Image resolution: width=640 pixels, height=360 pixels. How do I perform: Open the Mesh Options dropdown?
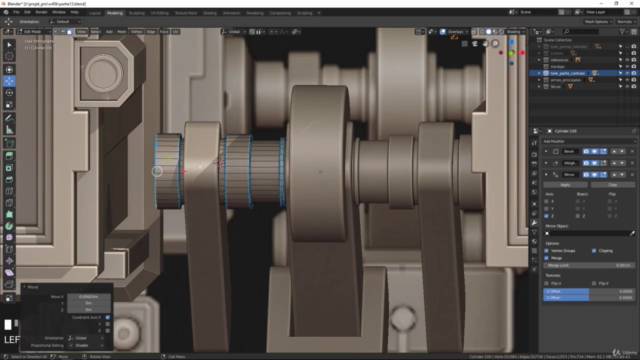(598, 22)
